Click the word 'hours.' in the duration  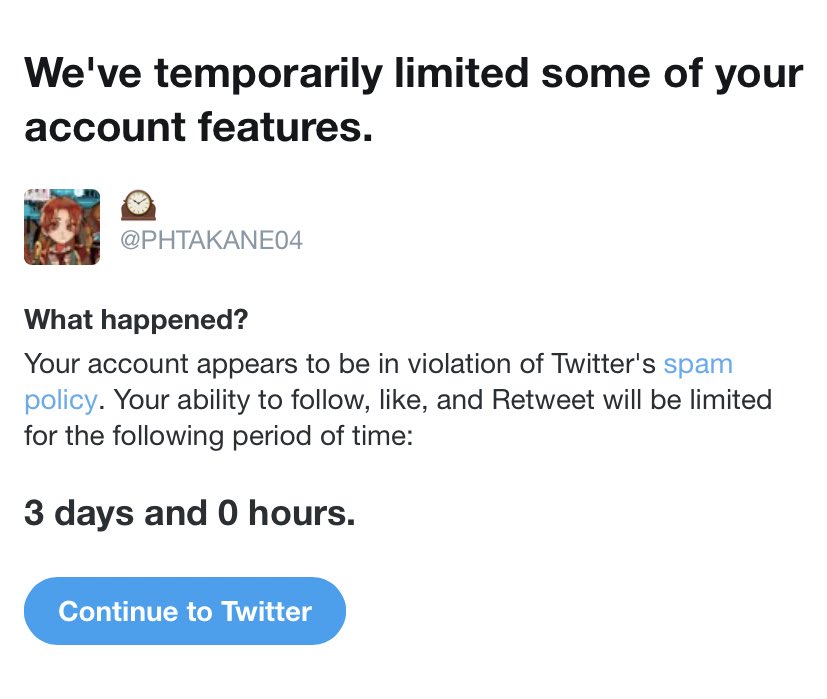click(302, 513)
